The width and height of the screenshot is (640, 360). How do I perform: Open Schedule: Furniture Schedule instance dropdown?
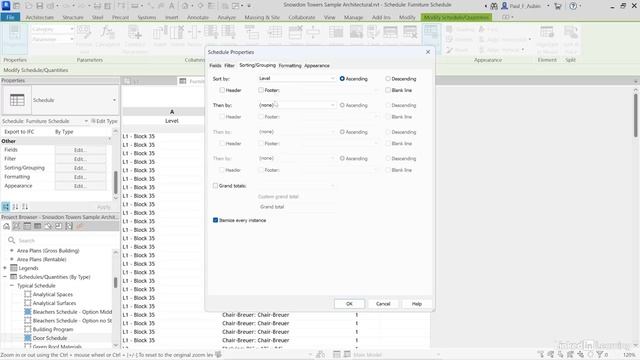point(86,121)
